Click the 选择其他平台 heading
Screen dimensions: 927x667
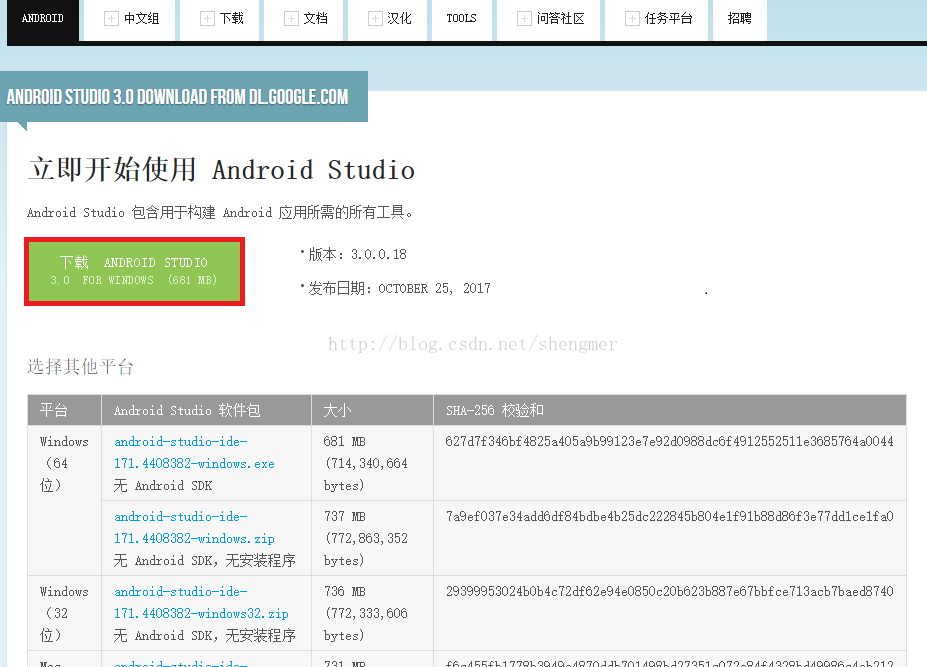(80, 367)
